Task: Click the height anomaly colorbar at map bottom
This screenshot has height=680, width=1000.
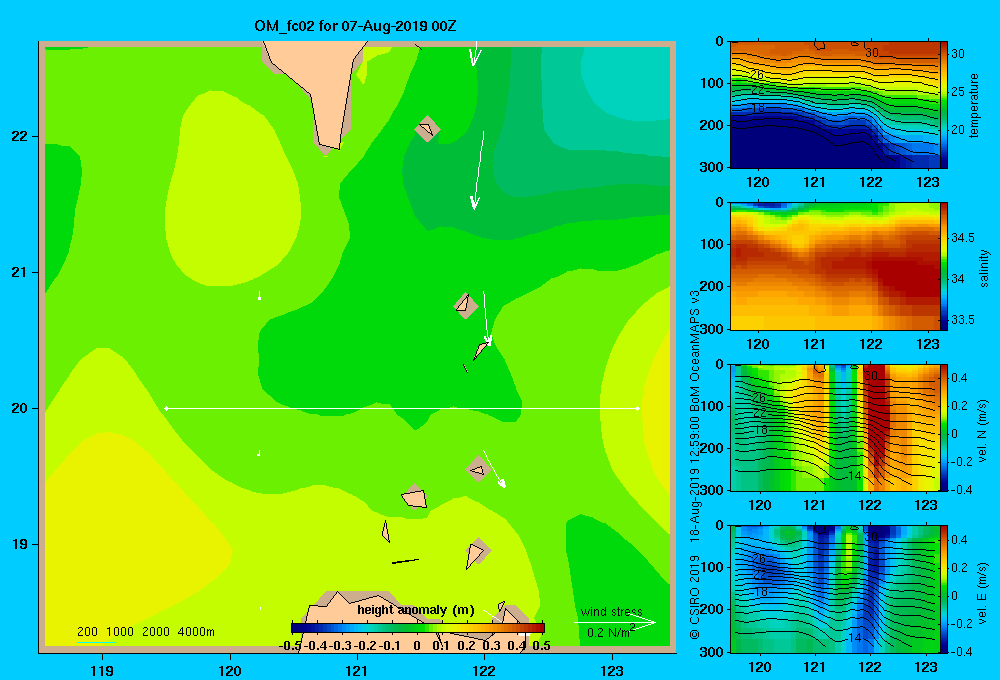Action: pyautogui.click(x=418, y=628)
